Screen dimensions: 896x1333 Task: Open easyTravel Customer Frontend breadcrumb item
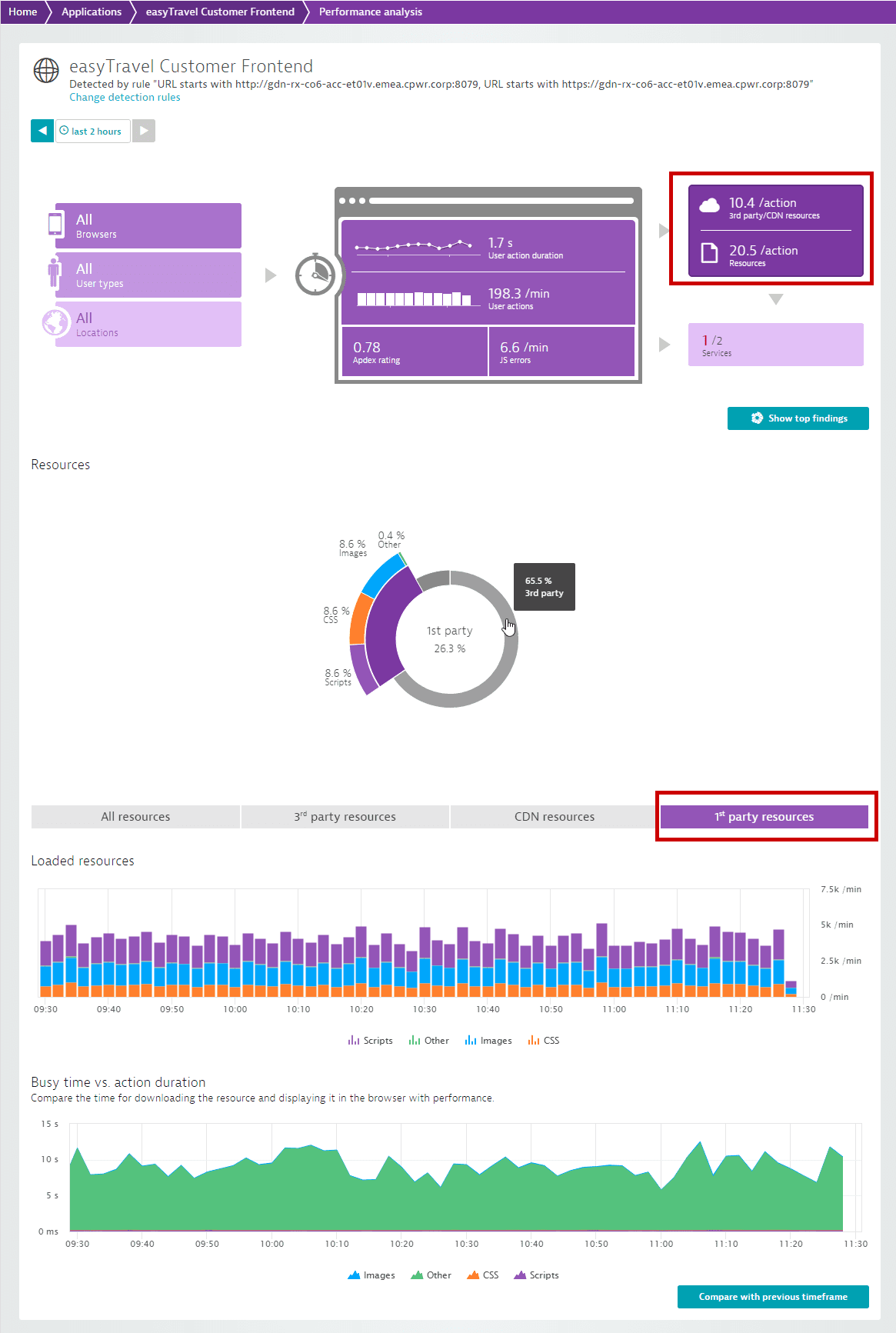(x=220, y=12)
